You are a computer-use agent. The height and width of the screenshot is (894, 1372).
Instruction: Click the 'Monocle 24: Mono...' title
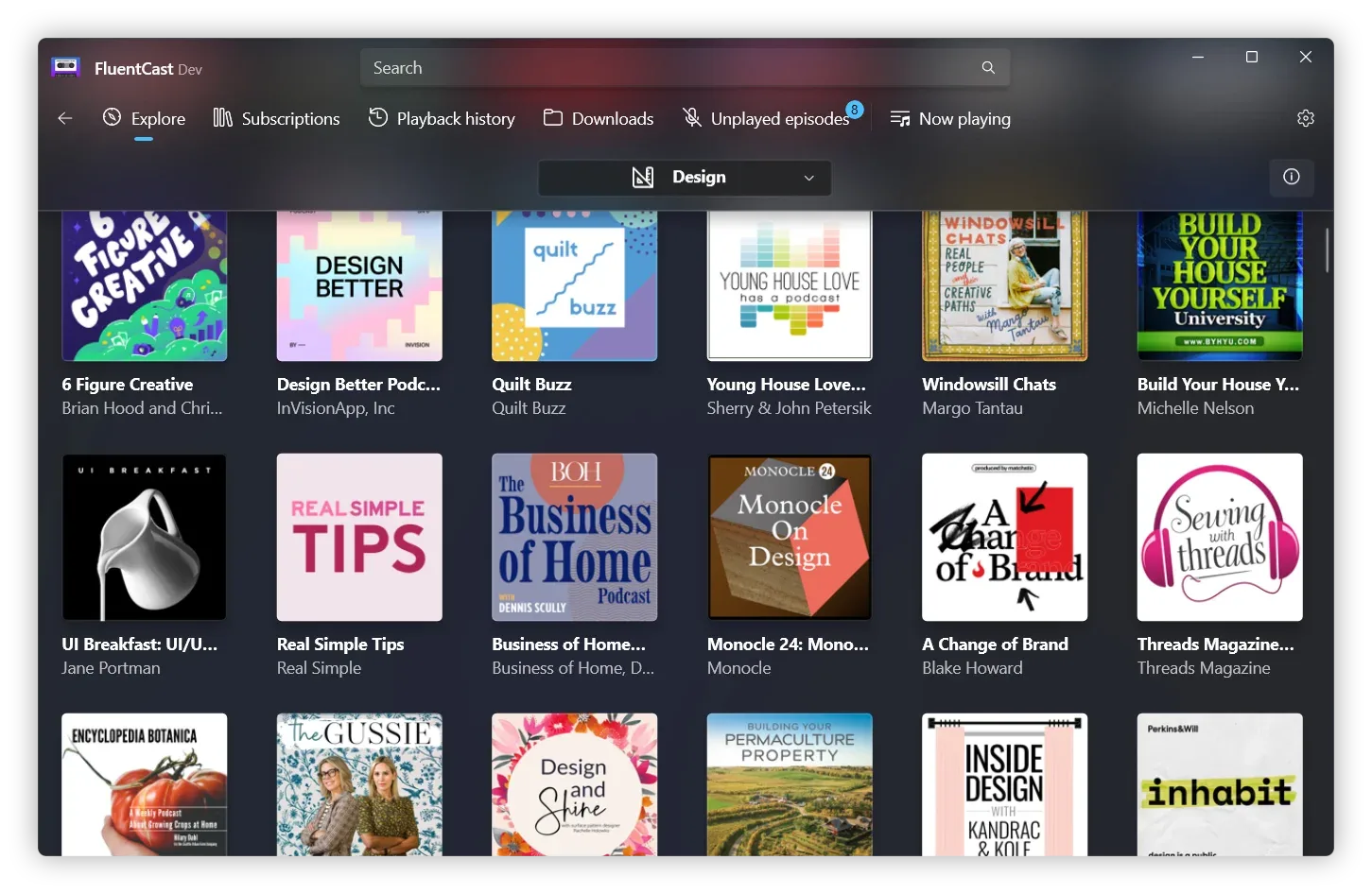point(788,645)
